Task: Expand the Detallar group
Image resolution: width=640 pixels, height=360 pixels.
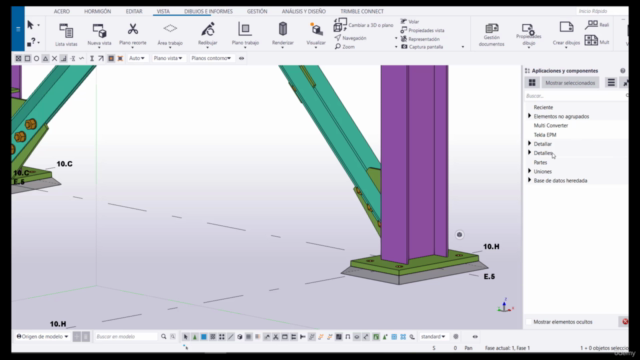Action: pos(529,144)
